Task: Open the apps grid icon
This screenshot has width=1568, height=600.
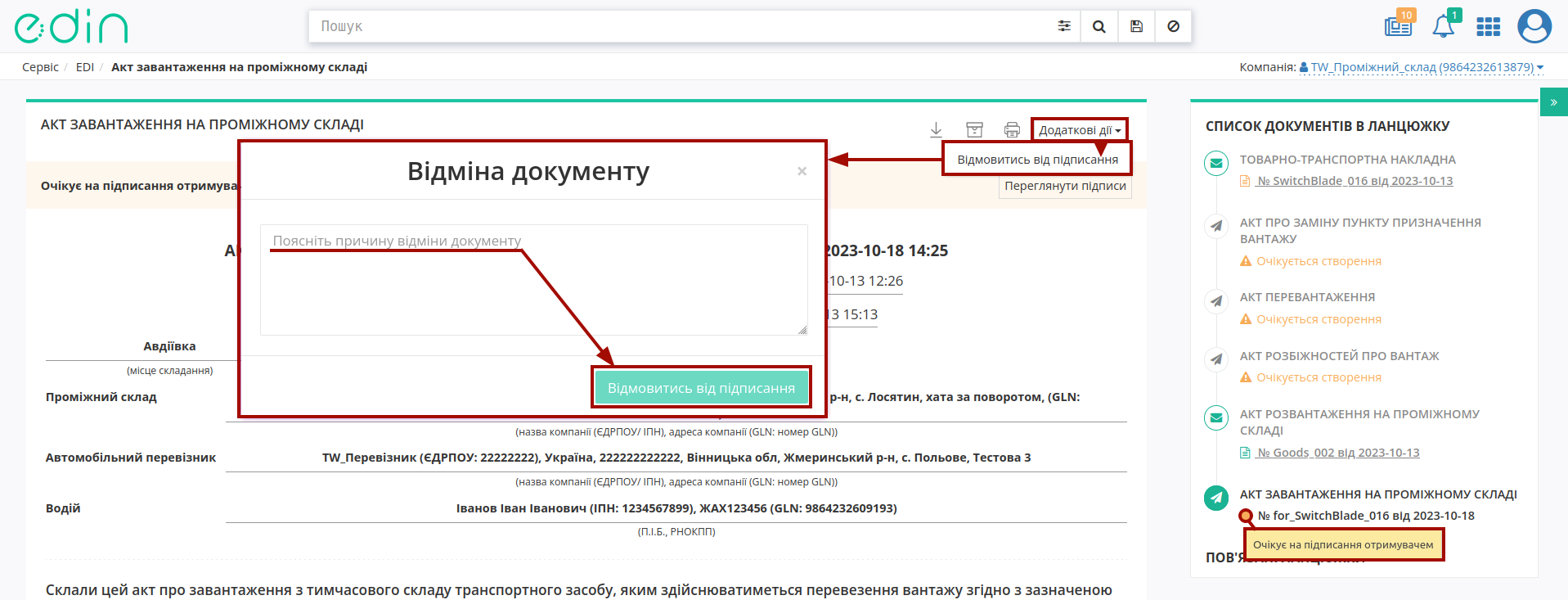Action: click(1488, 27)
